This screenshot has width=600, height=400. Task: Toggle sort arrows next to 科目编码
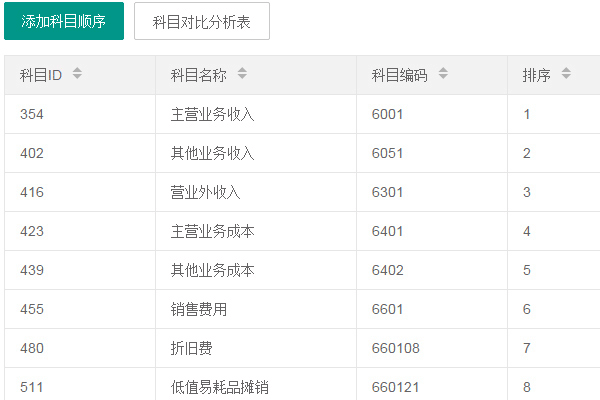coord(443,74)
